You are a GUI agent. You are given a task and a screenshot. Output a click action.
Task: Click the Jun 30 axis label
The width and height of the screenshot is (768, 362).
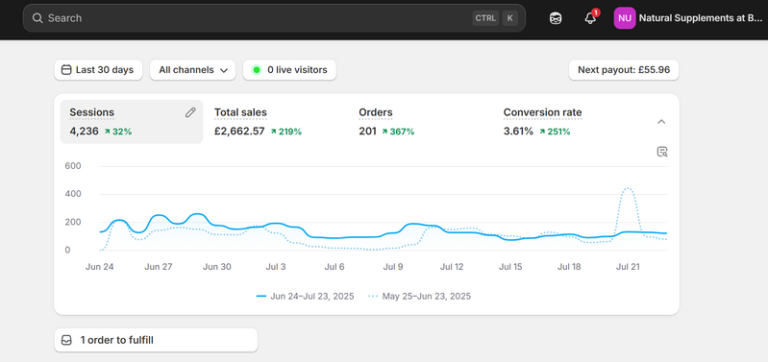point(217,267)
